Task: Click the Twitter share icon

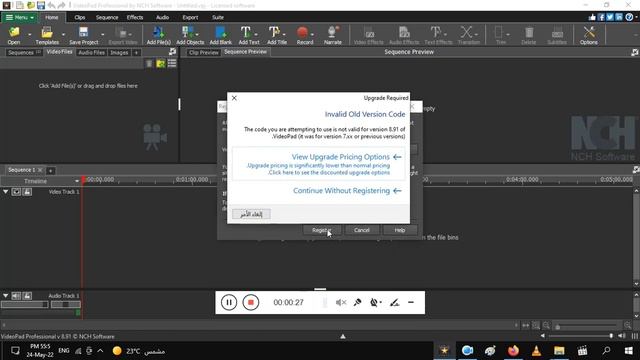Action: tap(610, 17)
